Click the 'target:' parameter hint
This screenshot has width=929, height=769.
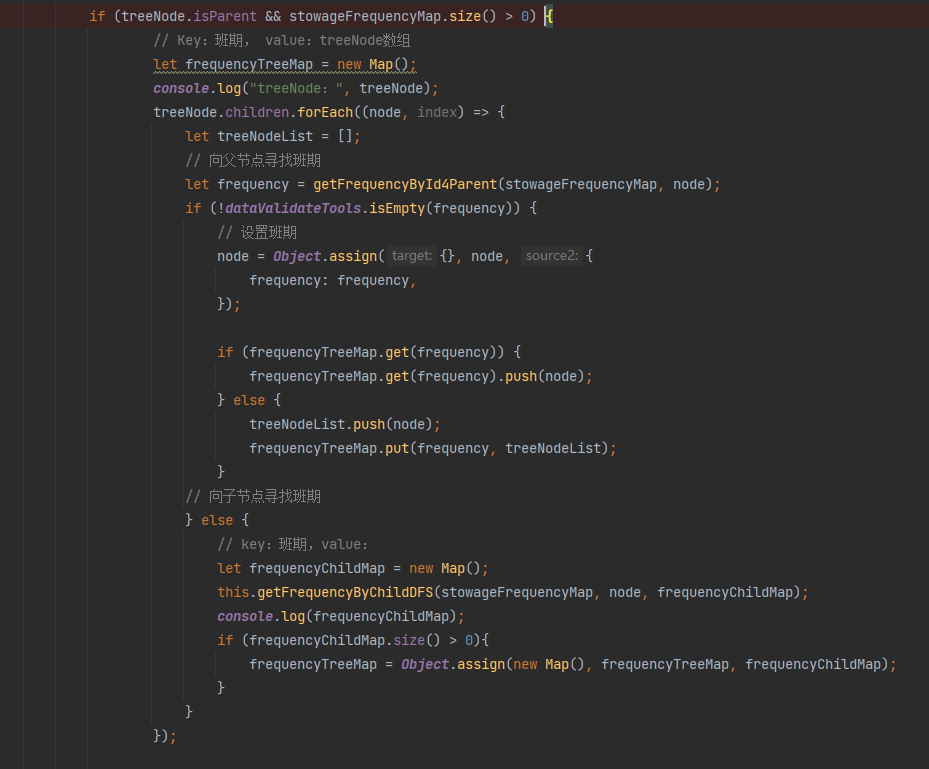click(412, 256)
